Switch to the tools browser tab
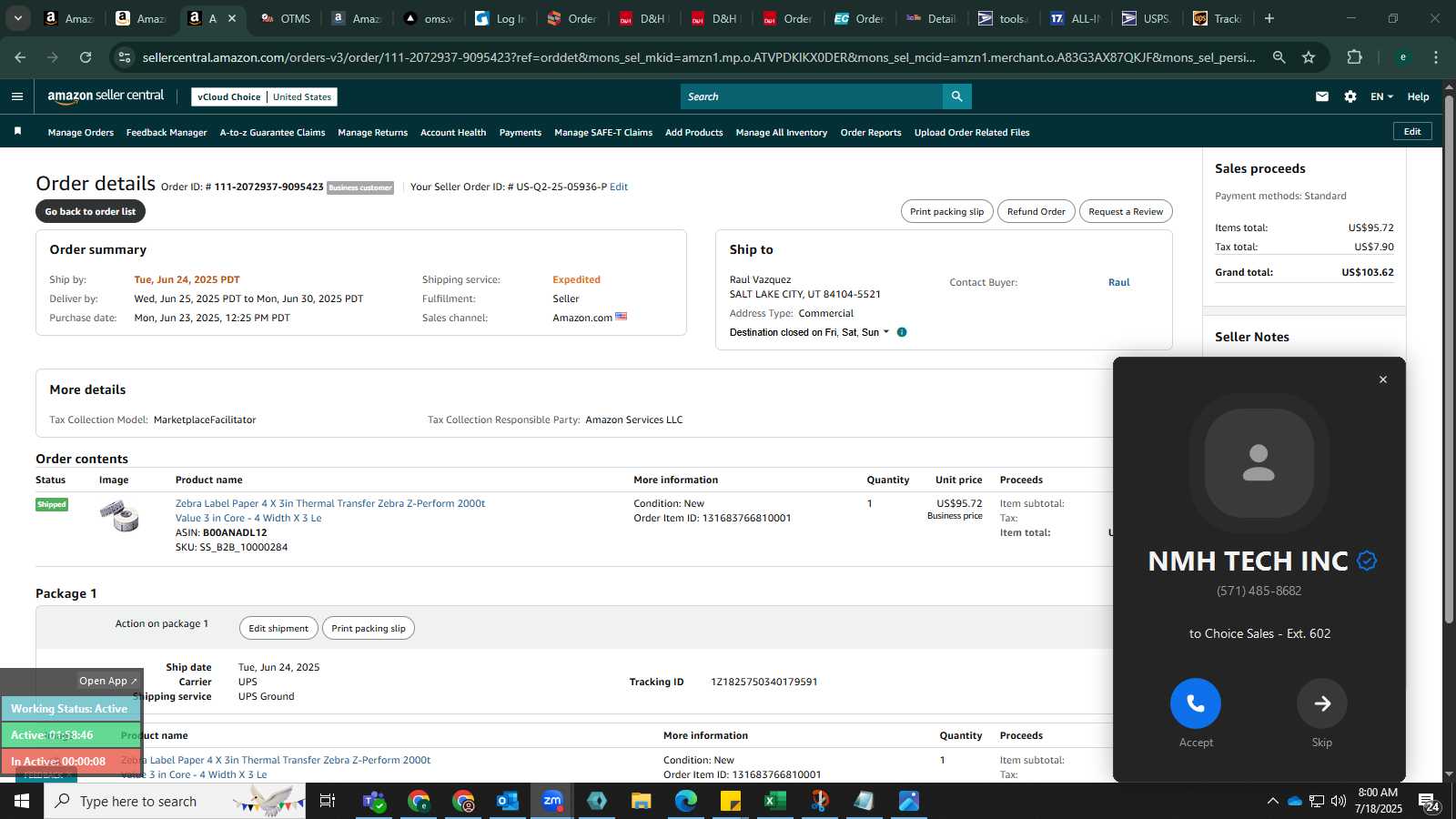This screenshot has height=819, width=1456. coord(1003,18)
